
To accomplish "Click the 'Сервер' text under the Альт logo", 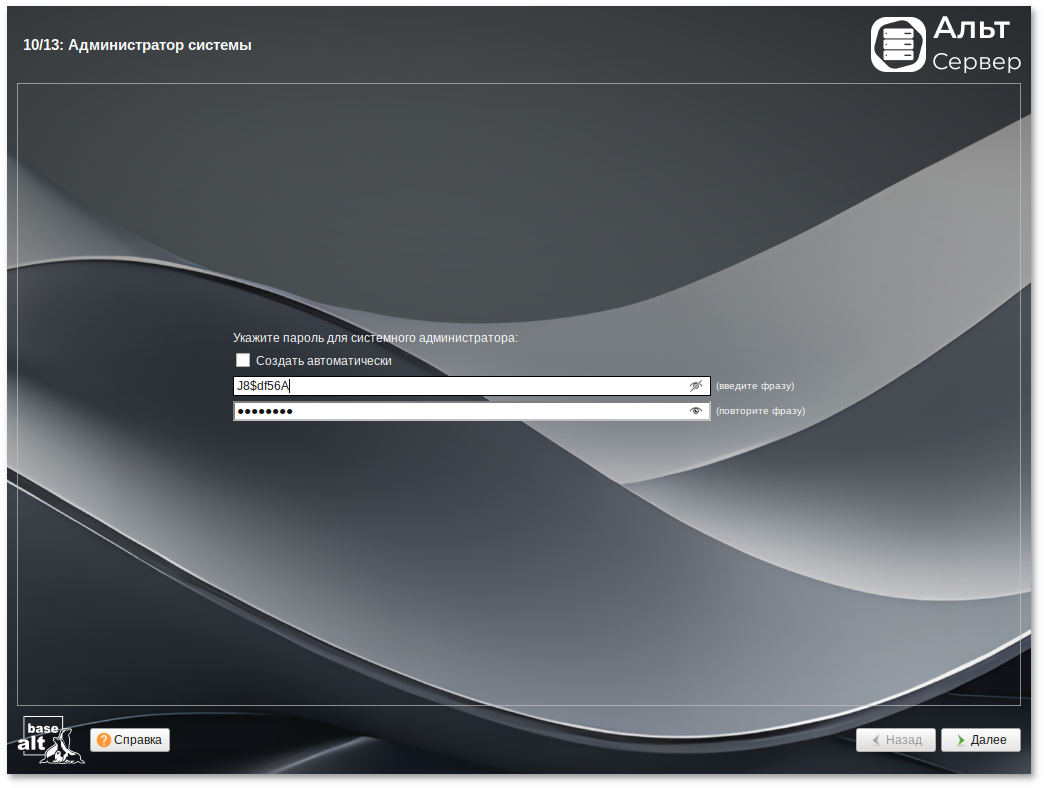I will (x=976, y=62).
